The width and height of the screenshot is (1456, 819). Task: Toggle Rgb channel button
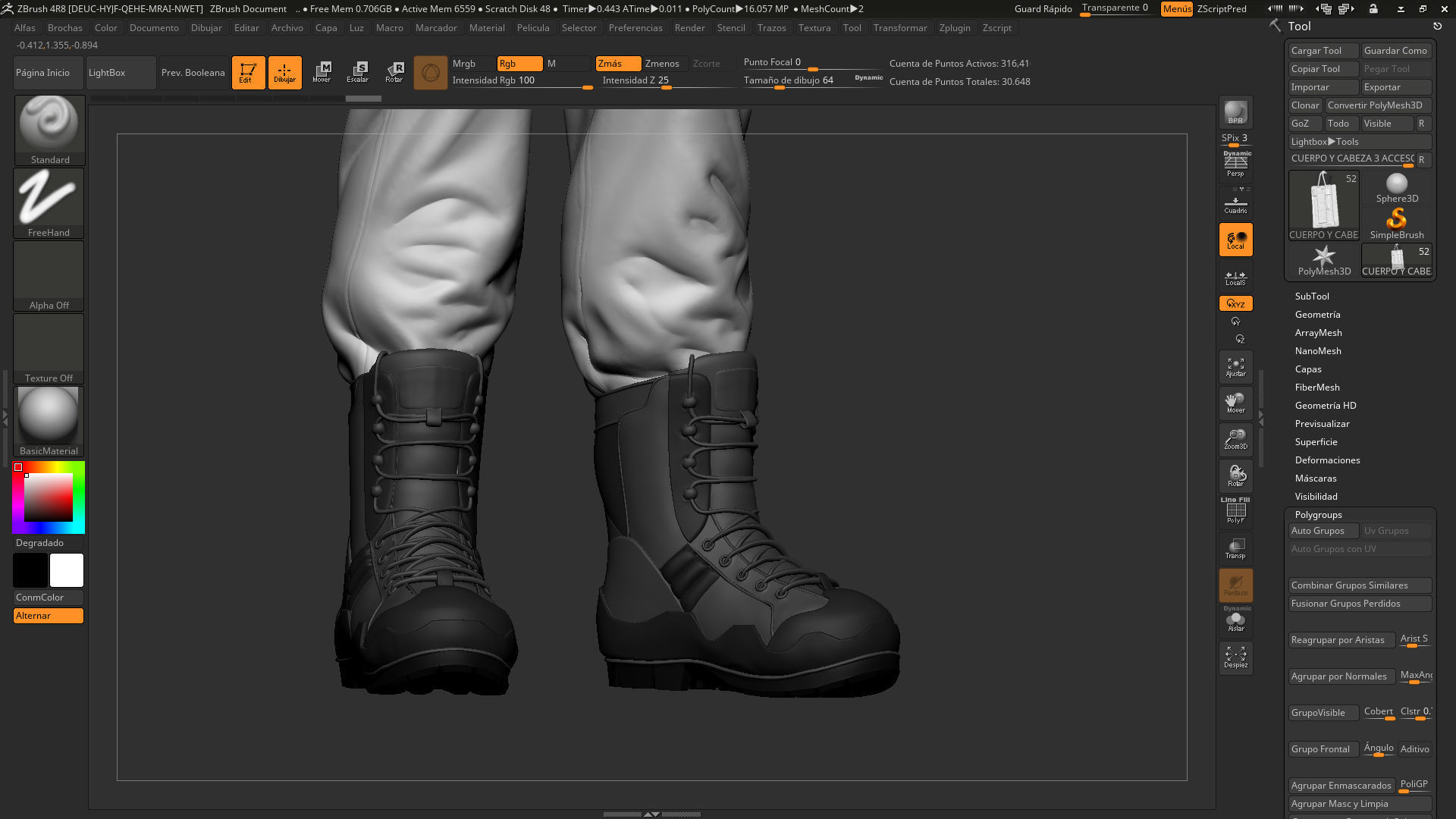(519, 64)
